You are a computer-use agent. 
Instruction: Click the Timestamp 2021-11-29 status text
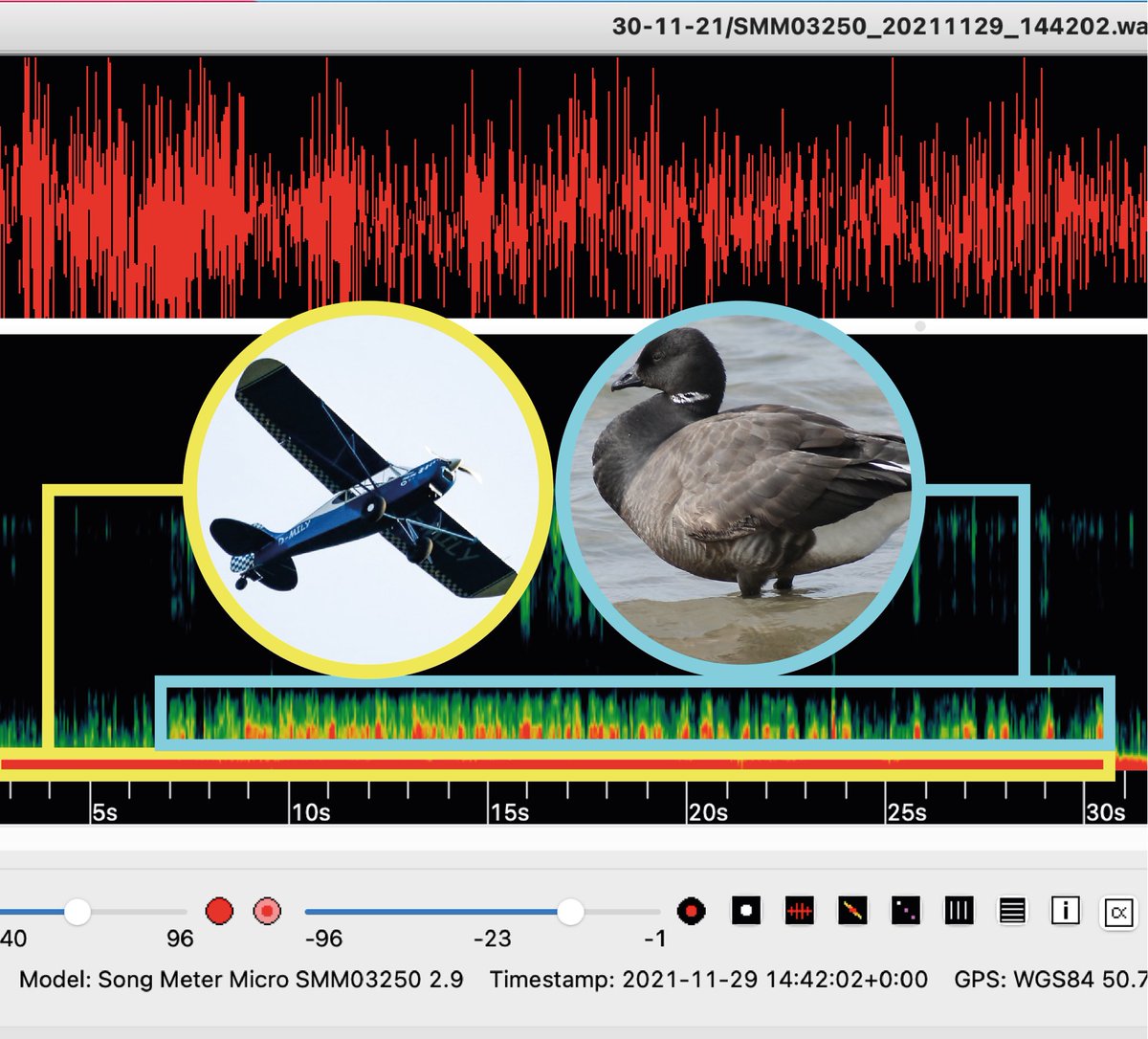[x=709, y=980]
